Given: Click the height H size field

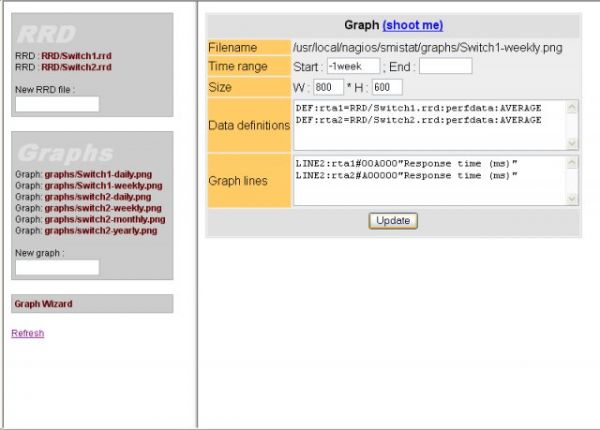Looking at the screenshot, I should point(386,87).
